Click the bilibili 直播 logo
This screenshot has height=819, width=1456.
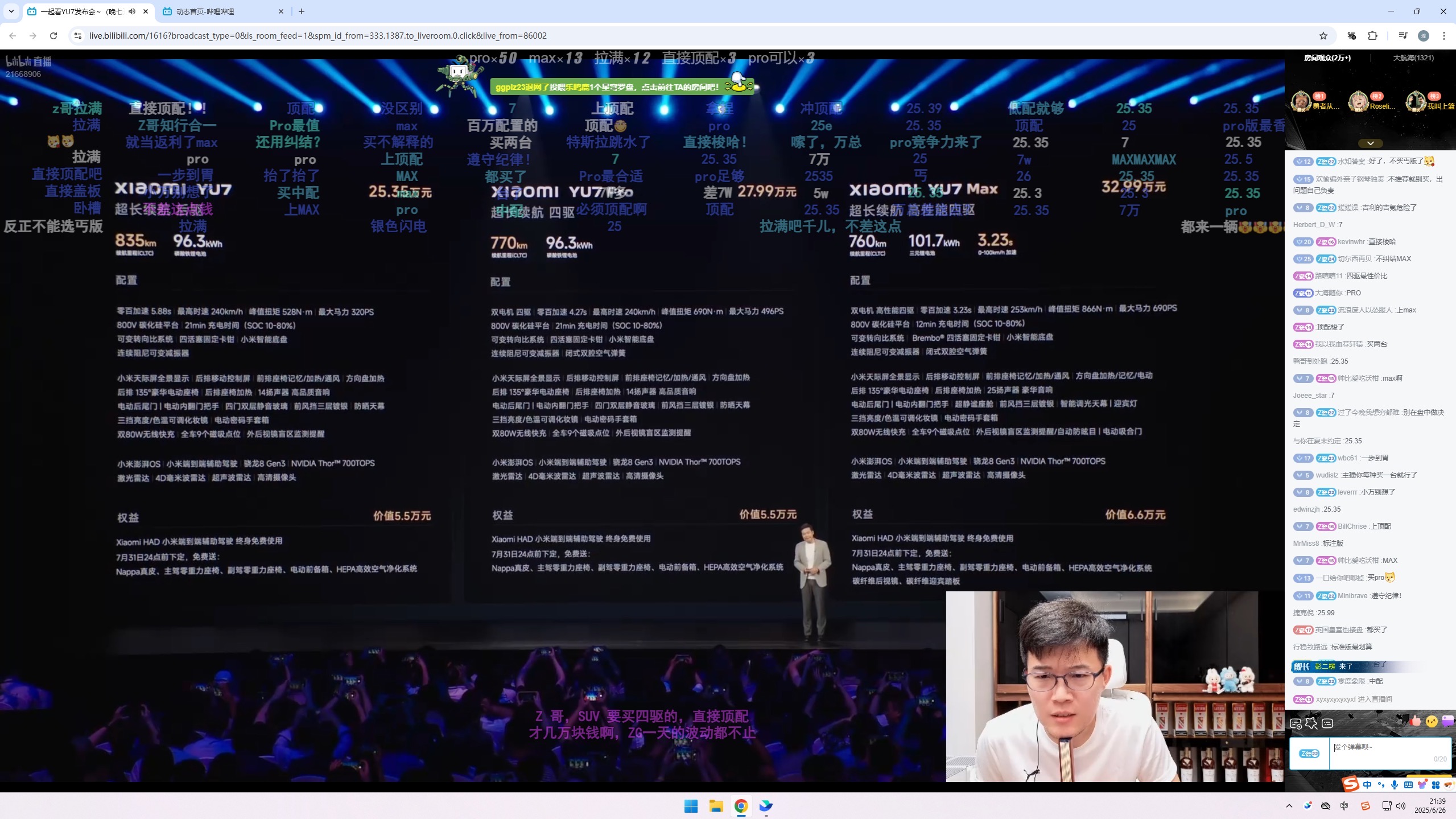28,61
